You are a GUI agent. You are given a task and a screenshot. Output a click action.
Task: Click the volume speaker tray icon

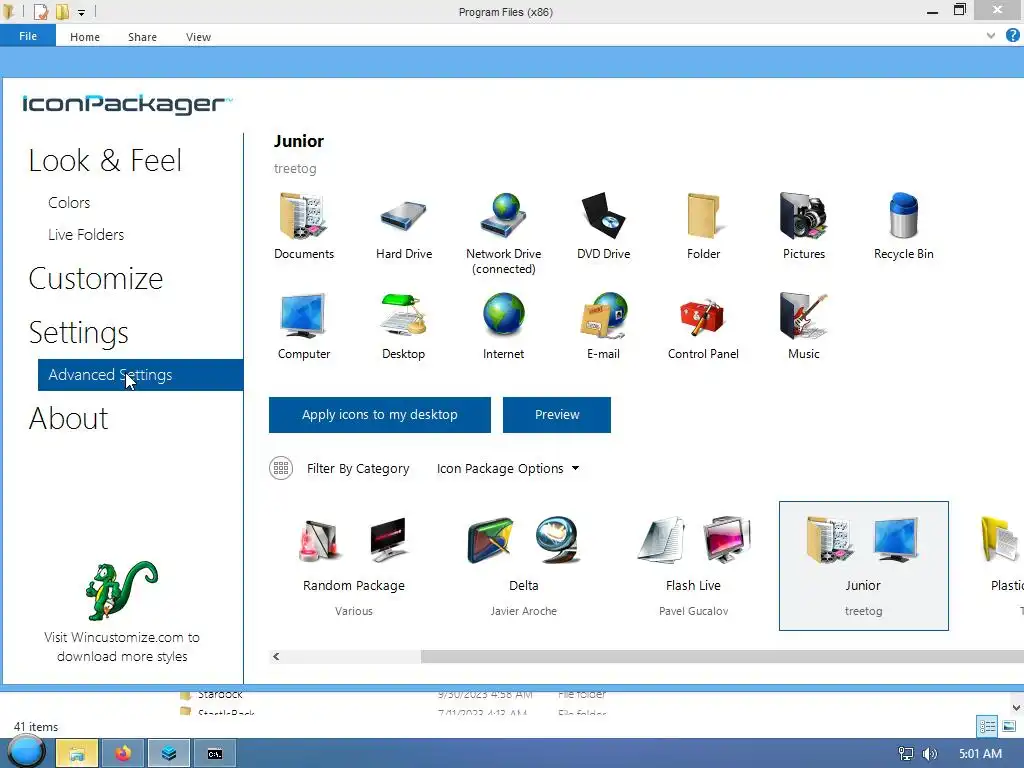930,754
